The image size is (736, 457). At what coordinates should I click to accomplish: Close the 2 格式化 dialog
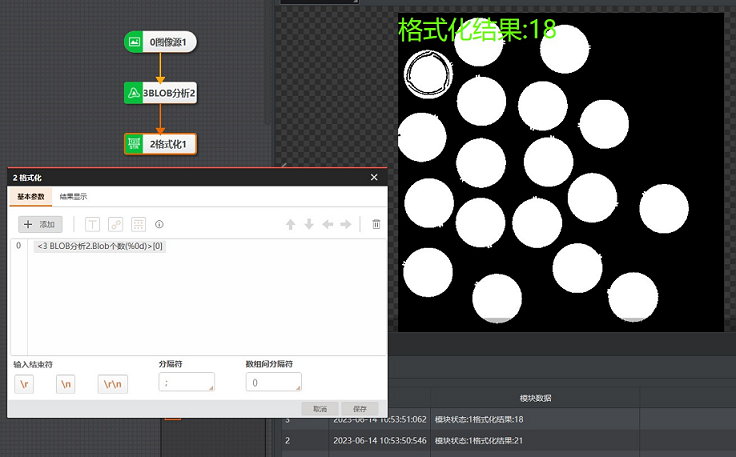(x=374, y=177)
